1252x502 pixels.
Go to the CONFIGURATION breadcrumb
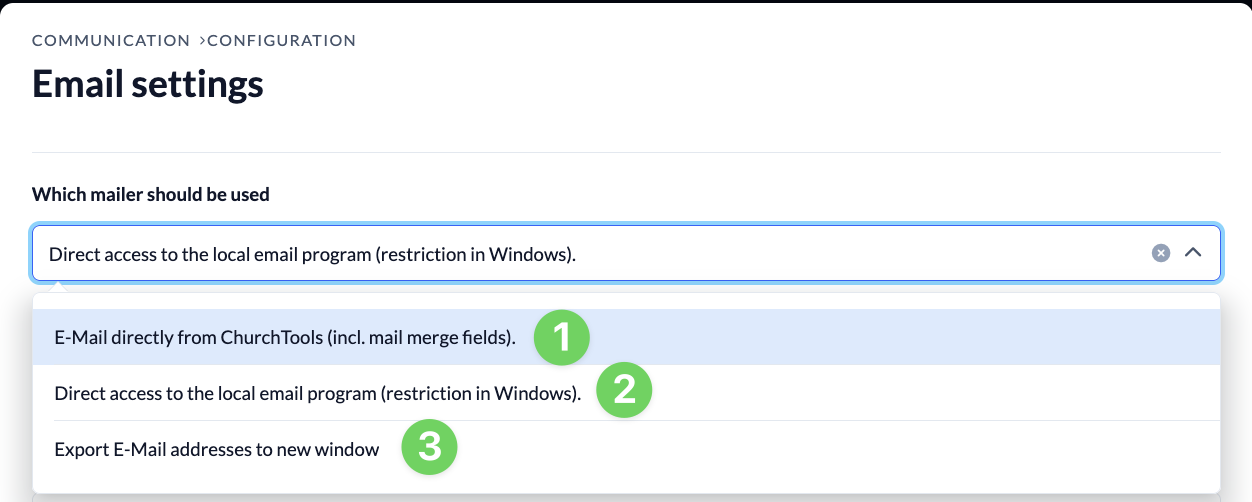[x=281, y=41]
